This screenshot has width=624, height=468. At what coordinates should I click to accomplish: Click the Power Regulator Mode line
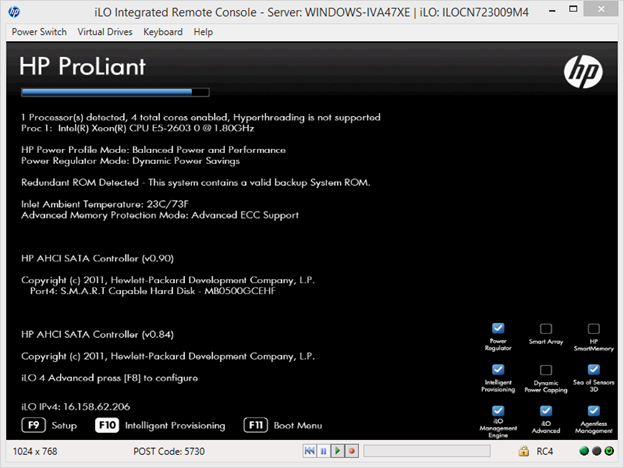(x=131, y=161)
